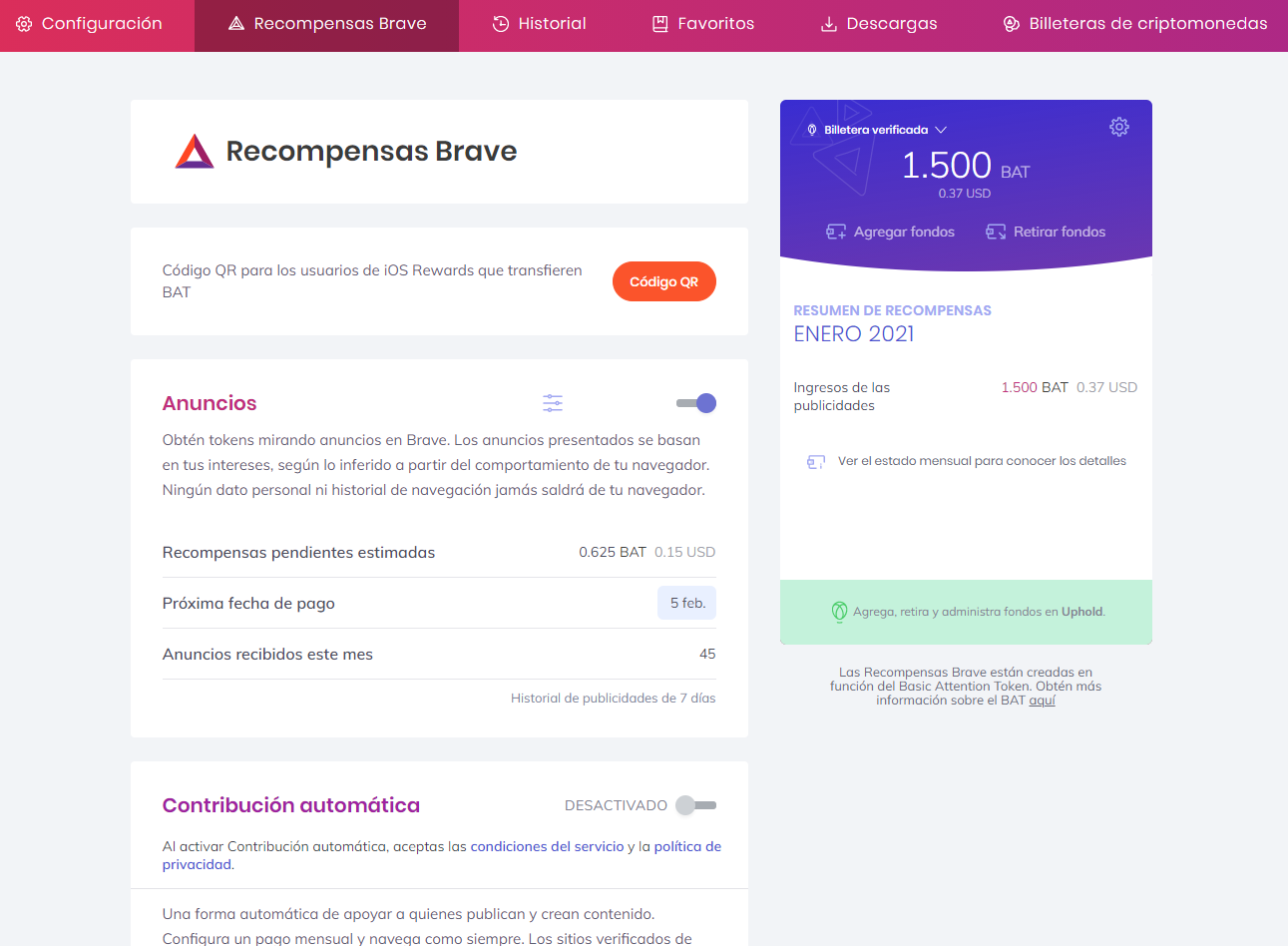Go to the Historial tab
Image resolution: width=1288 pixels, height=946 pixels.
(x=540, y=24)
